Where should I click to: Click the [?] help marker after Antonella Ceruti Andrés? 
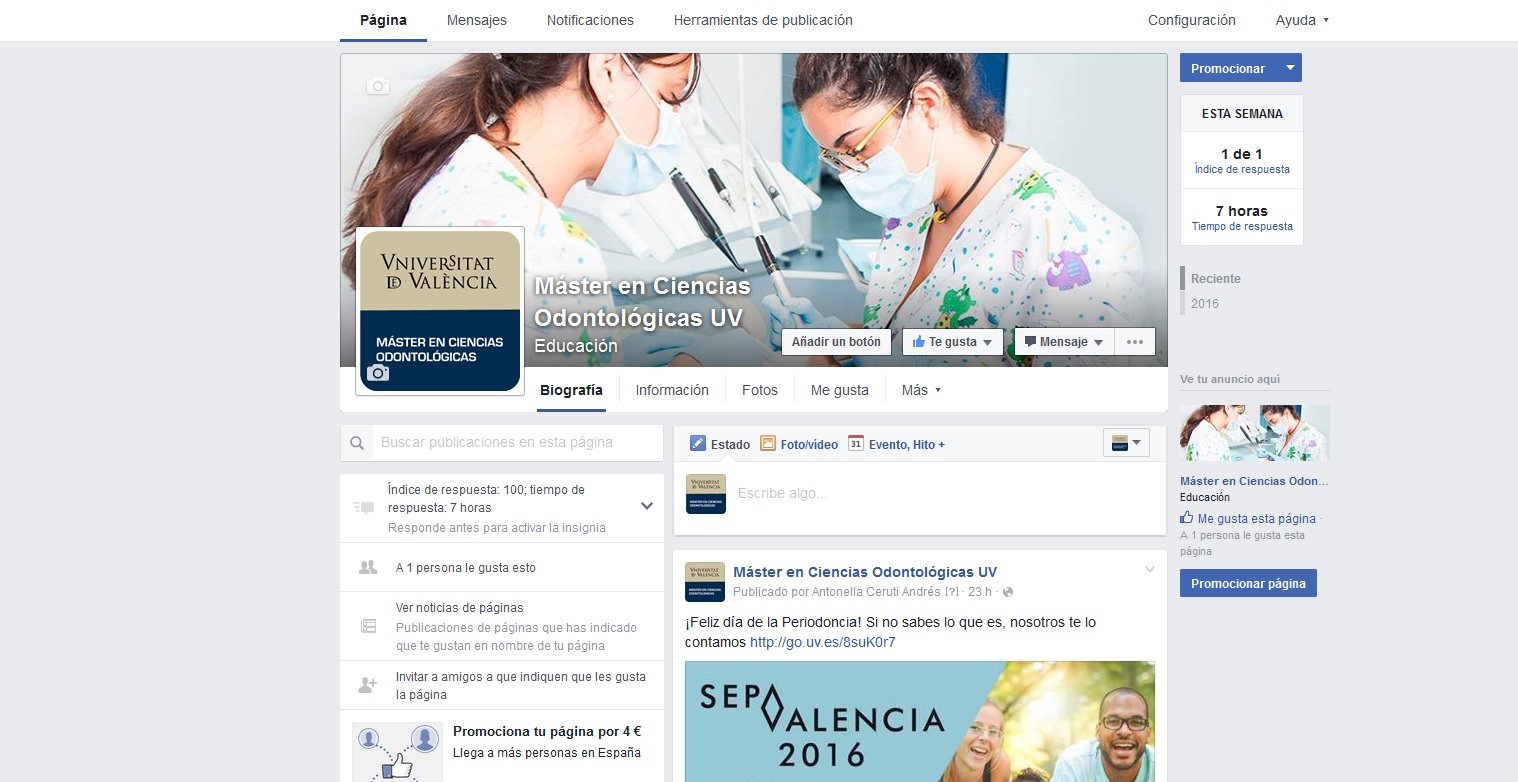pos(951,592)
